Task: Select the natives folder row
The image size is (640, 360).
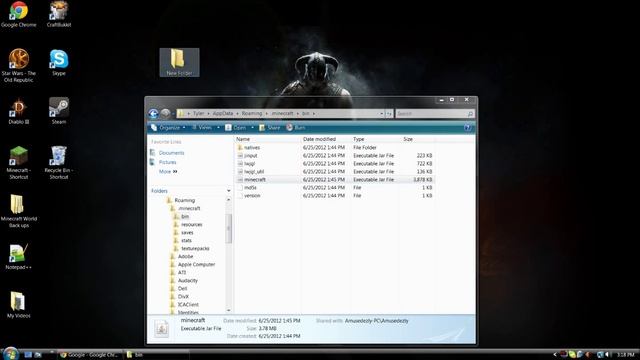Action: coord(335,147)
